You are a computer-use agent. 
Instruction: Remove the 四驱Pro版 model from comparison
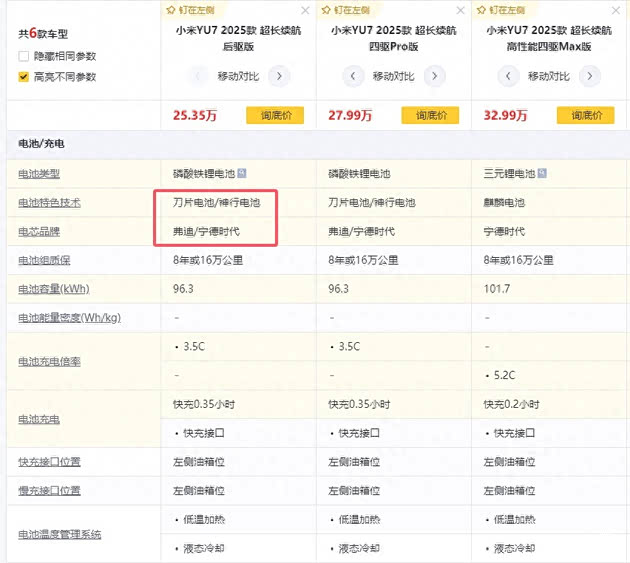pyautogui.click(x=460, y=10)
